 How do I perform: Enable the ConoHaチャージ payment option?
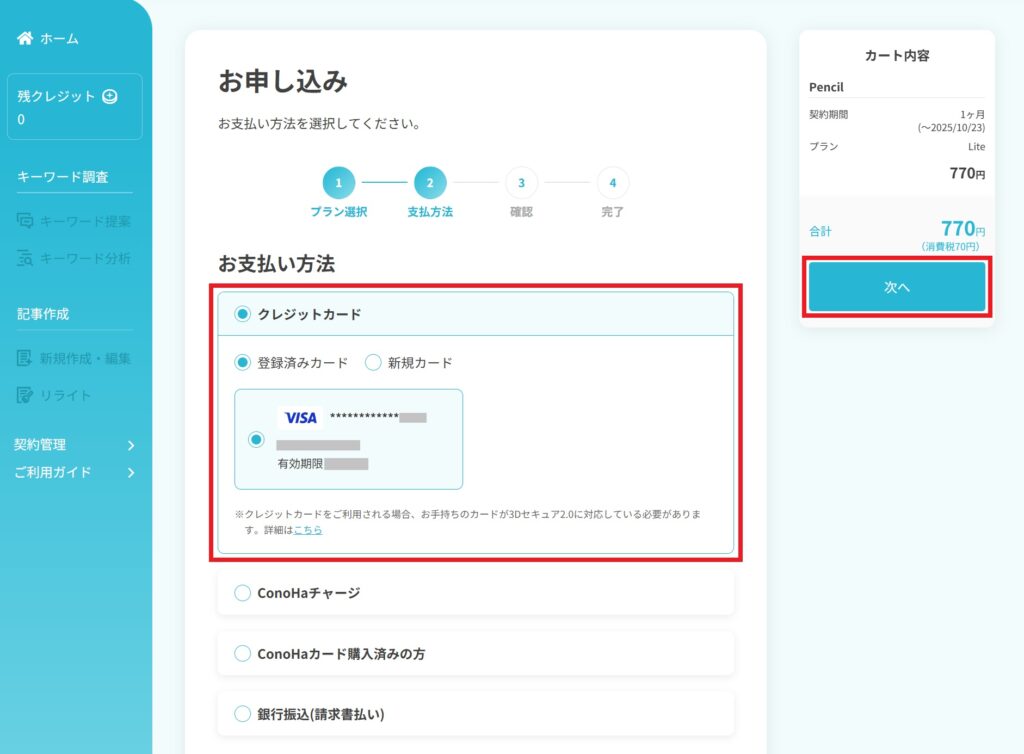coord(241,593)
